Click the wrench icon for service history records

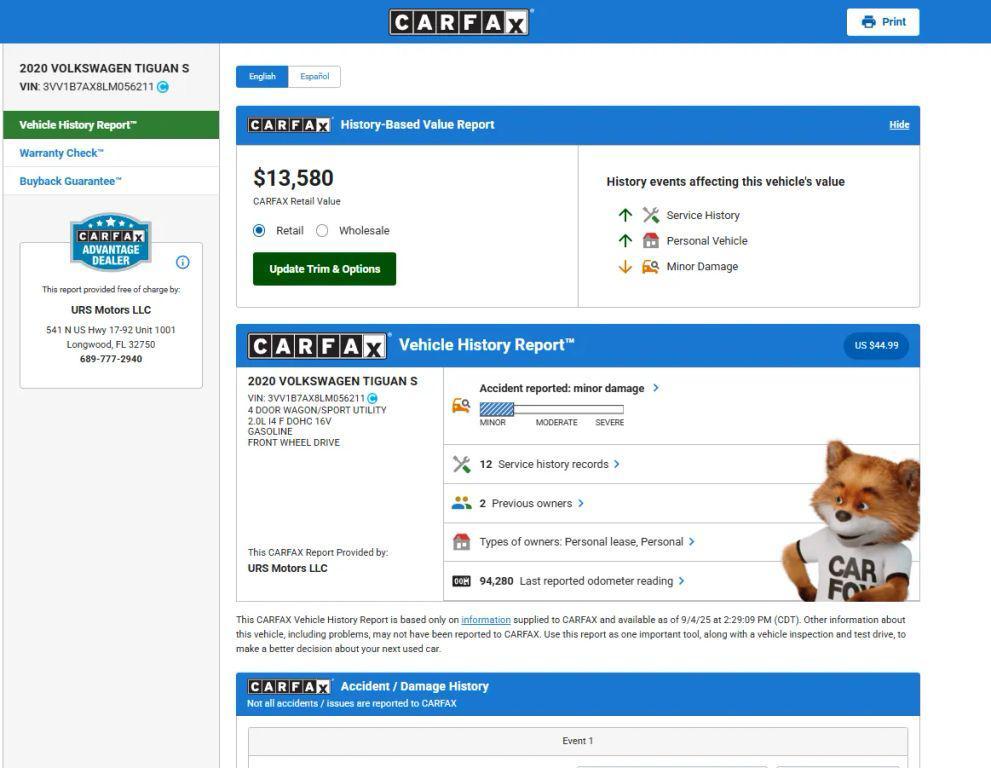click(461, 464)
